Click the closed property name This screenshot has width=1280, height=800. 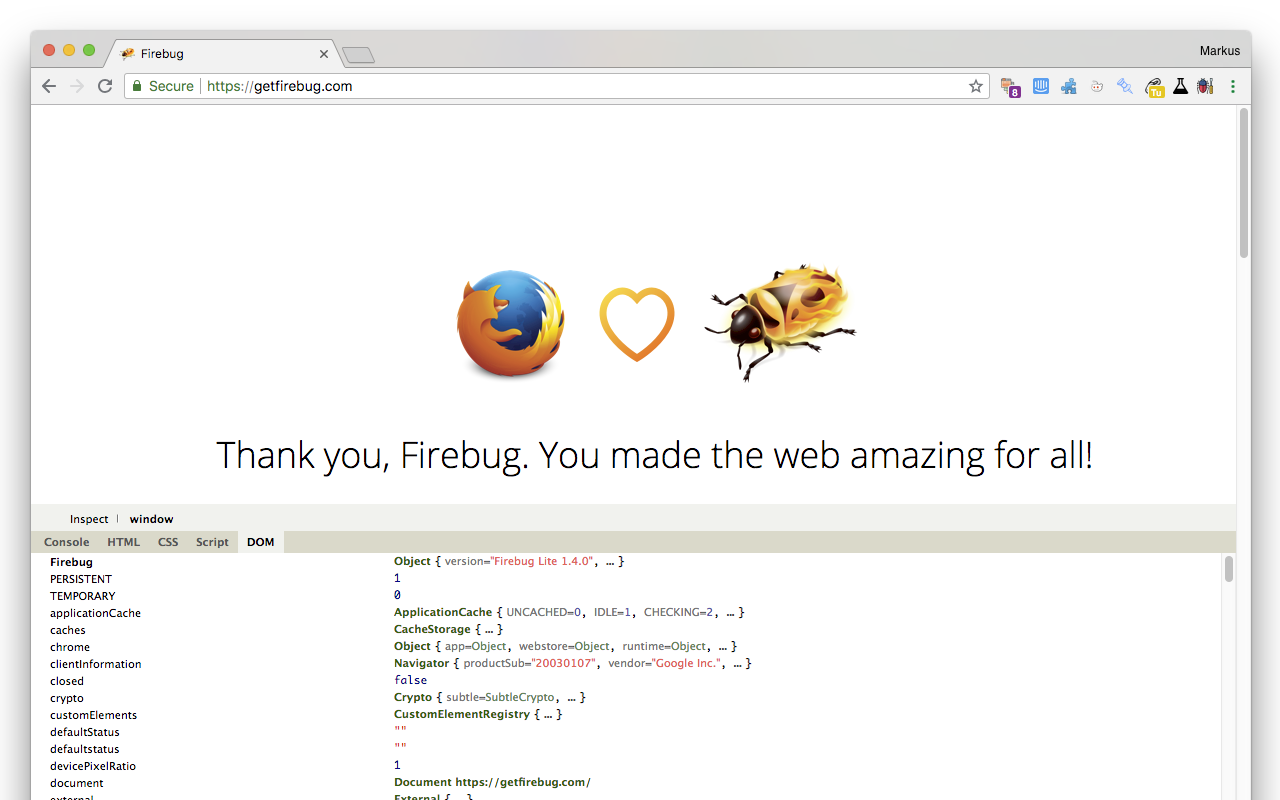pyautogui.click(x=67, y=681)
